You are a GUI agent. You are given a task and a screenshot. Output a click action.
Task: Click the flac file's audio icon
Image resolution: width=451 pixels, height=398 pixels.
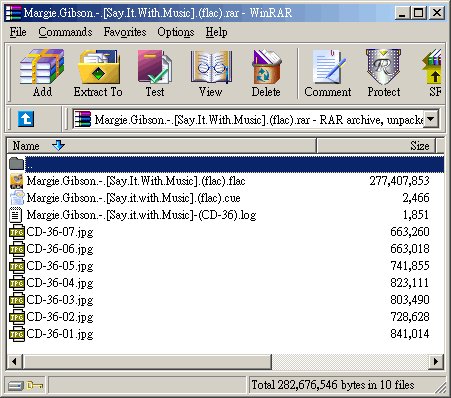pyautogui.click(x=16, y=181)
